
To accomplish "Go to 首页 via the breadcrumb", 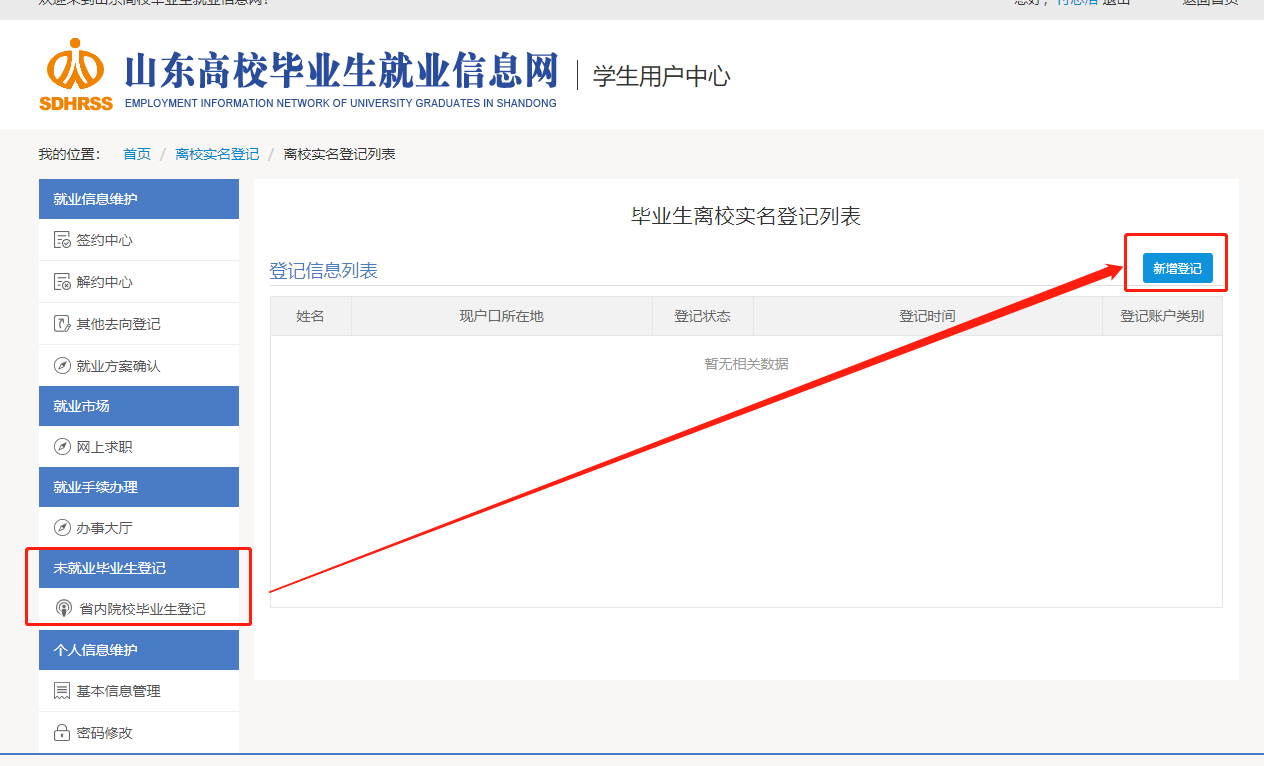I will pos(137,154).
